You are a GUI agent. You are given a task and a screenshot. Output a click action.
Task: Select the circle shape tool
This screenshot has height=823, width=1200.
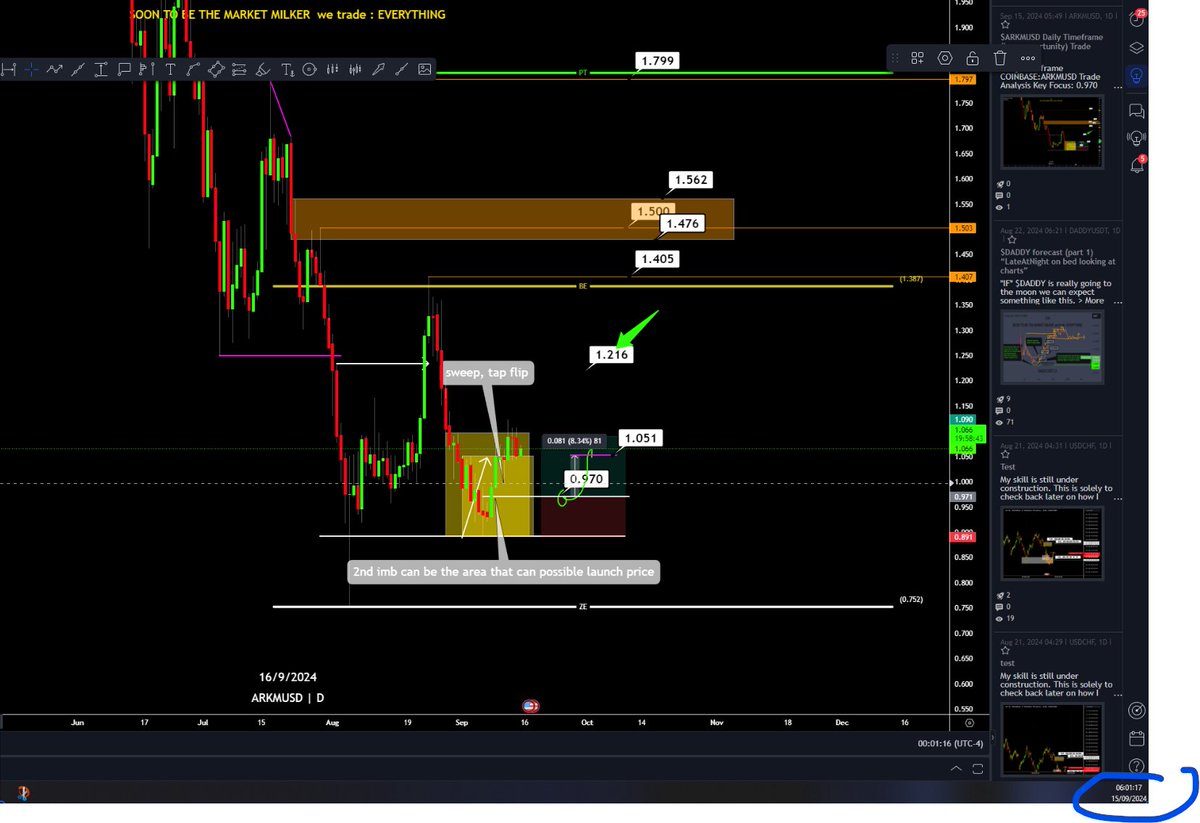(x=309, y=69)
